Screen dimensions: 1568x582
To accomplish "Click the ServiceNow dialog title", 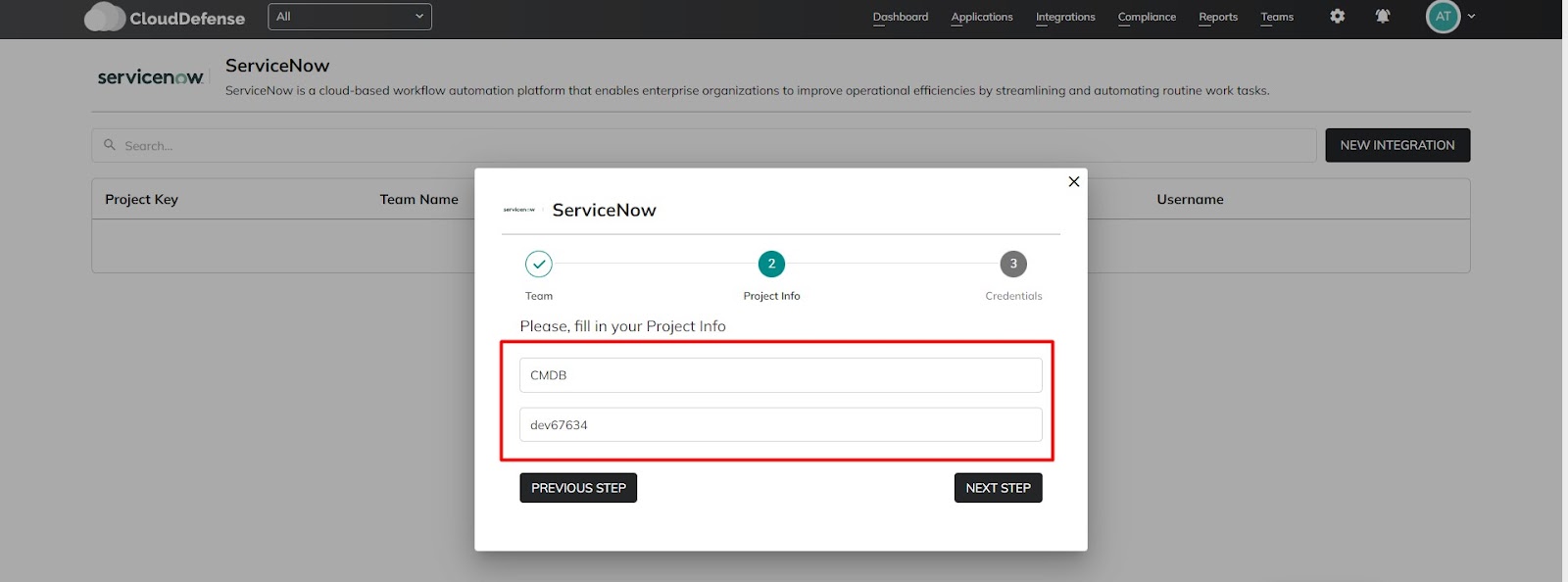I will [x=604, y=210].
